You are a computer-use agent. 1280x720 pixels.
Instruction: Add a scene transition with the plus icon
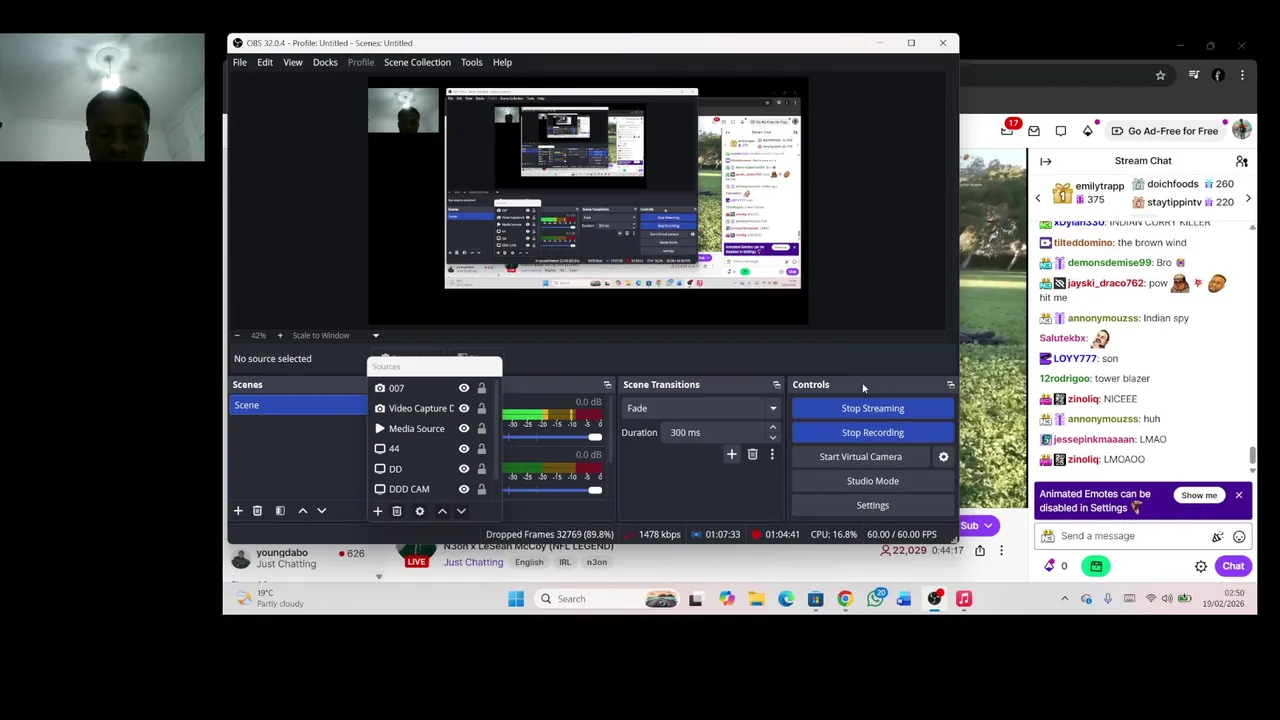tap(732, 455)
